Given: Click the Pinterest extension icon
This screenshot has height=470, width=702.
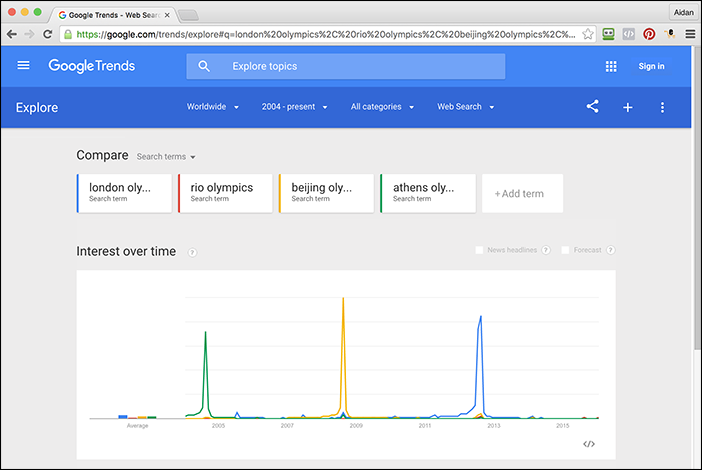Looking at the screenshot, I should [649, 34].
